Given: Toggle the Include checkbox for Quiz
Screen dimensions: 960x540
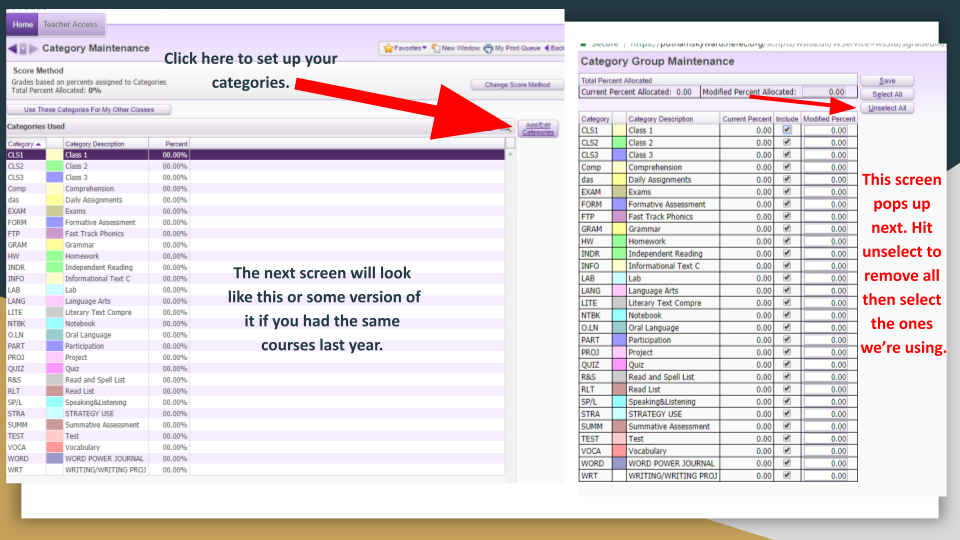Looking at the screenshot, I should point(787,364).
